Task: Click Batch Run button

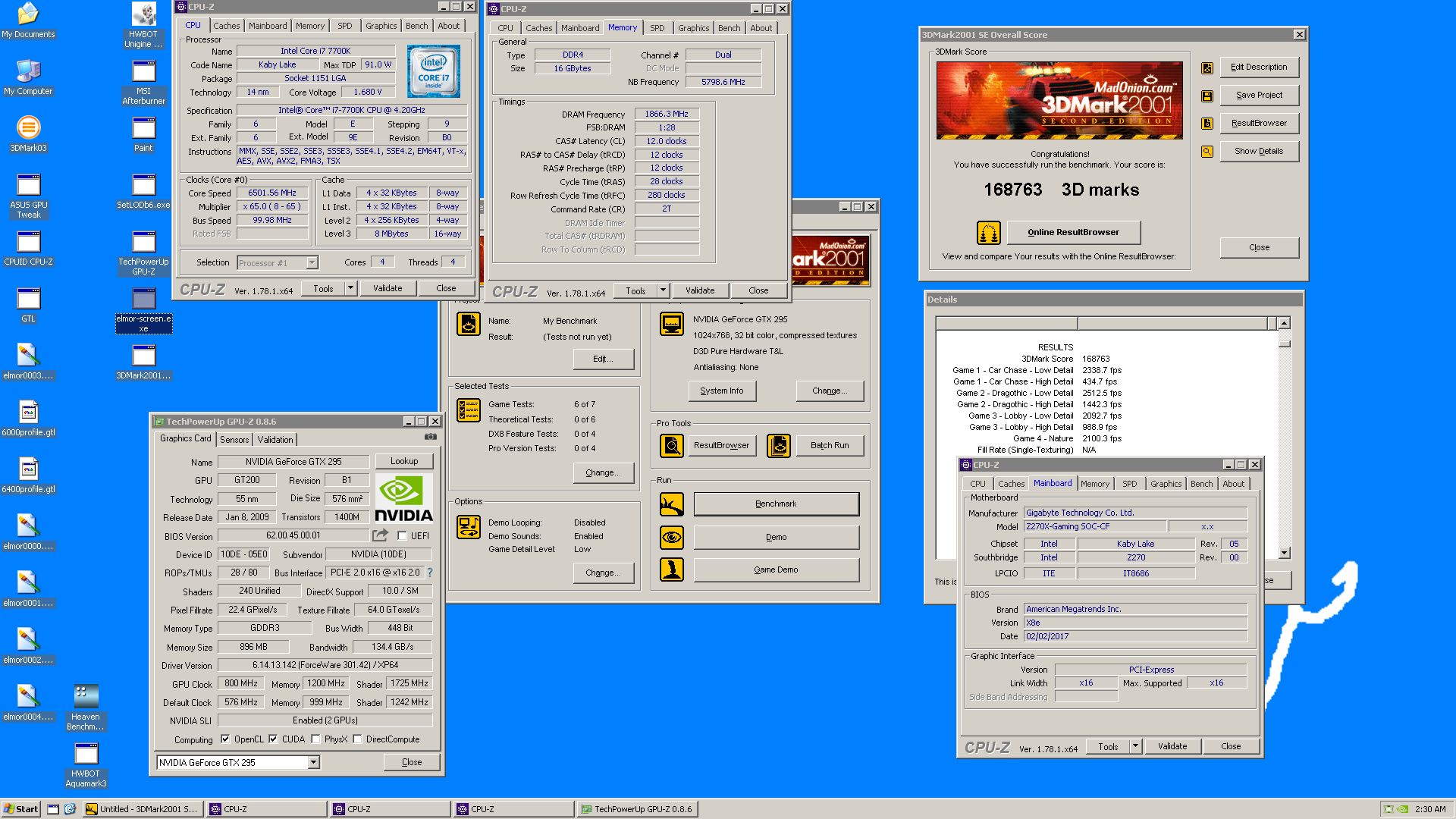Action: click(x=830, y=446)
